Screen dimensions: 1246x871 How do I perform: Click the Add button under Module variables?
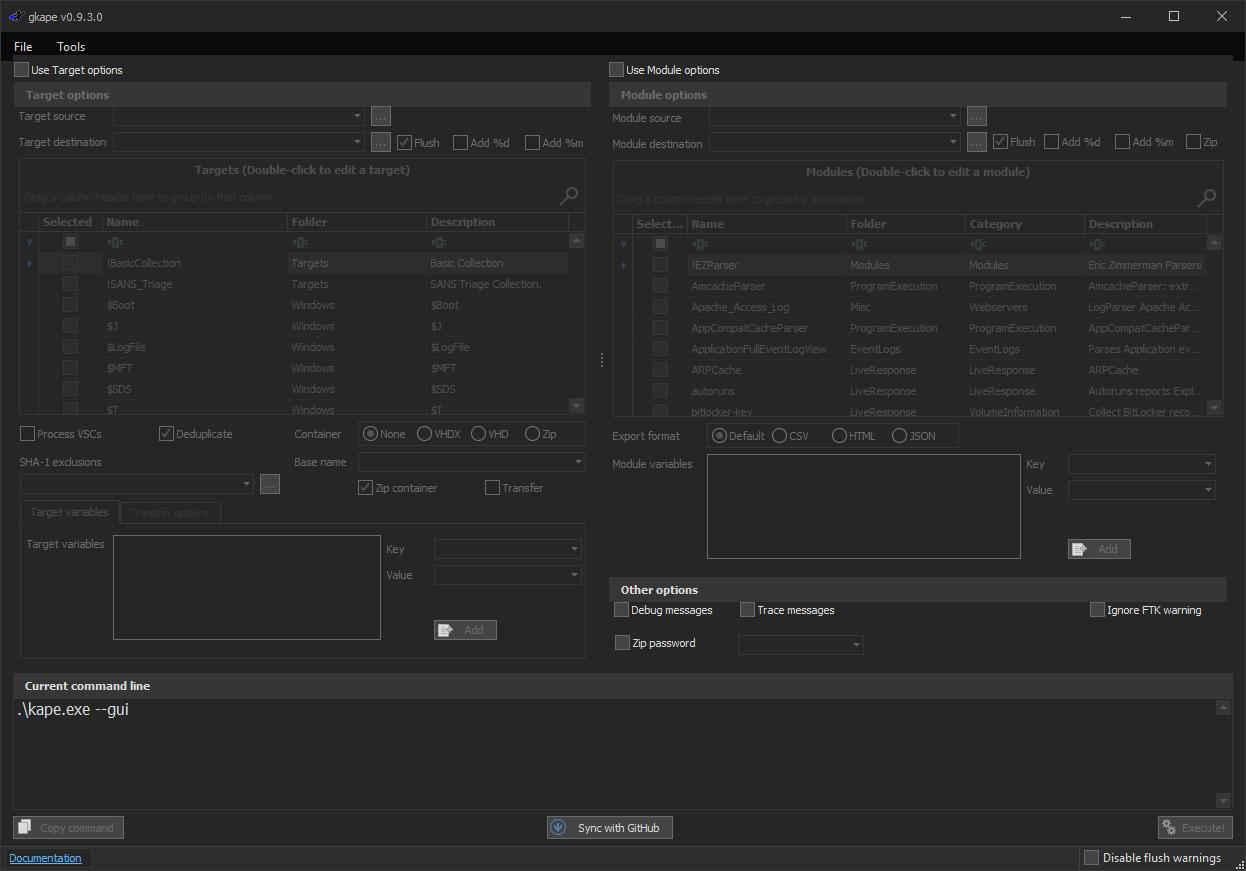[x=1099, y=549]
